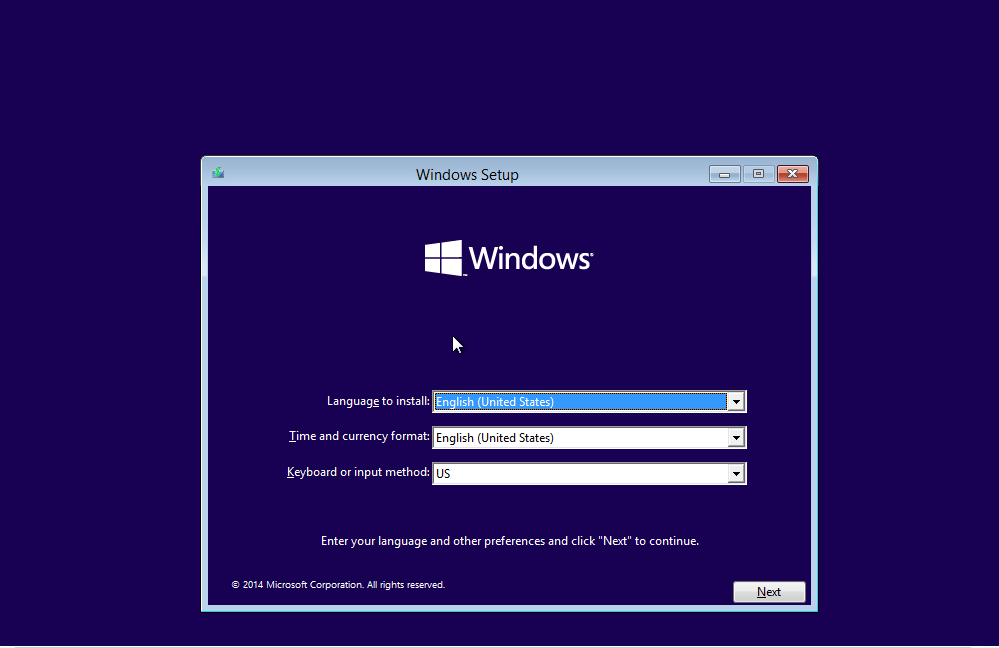Click the Windows Setup title bar icon
This screenshot has width=999, height=648.
(x=218, y=173)
